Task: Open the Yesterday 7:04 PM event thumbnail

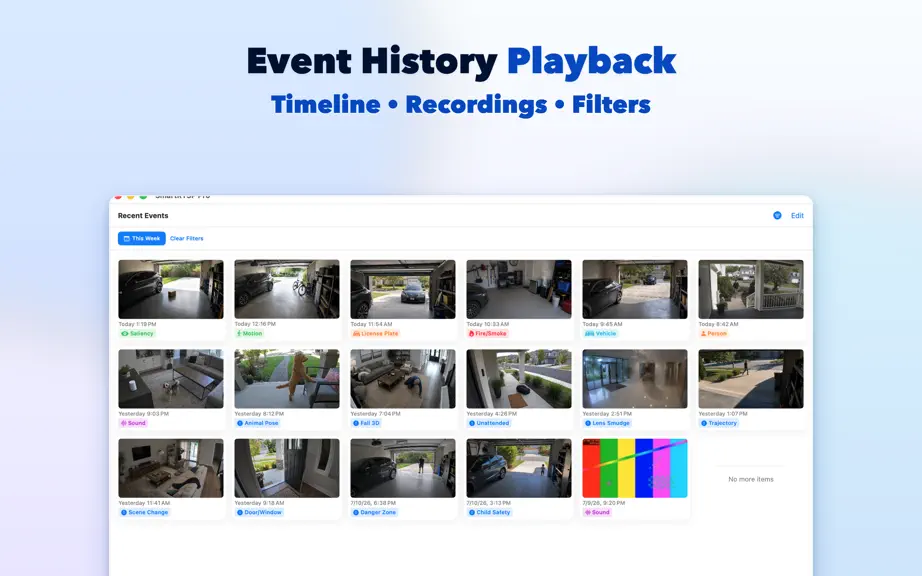Action: pos(403,379)
